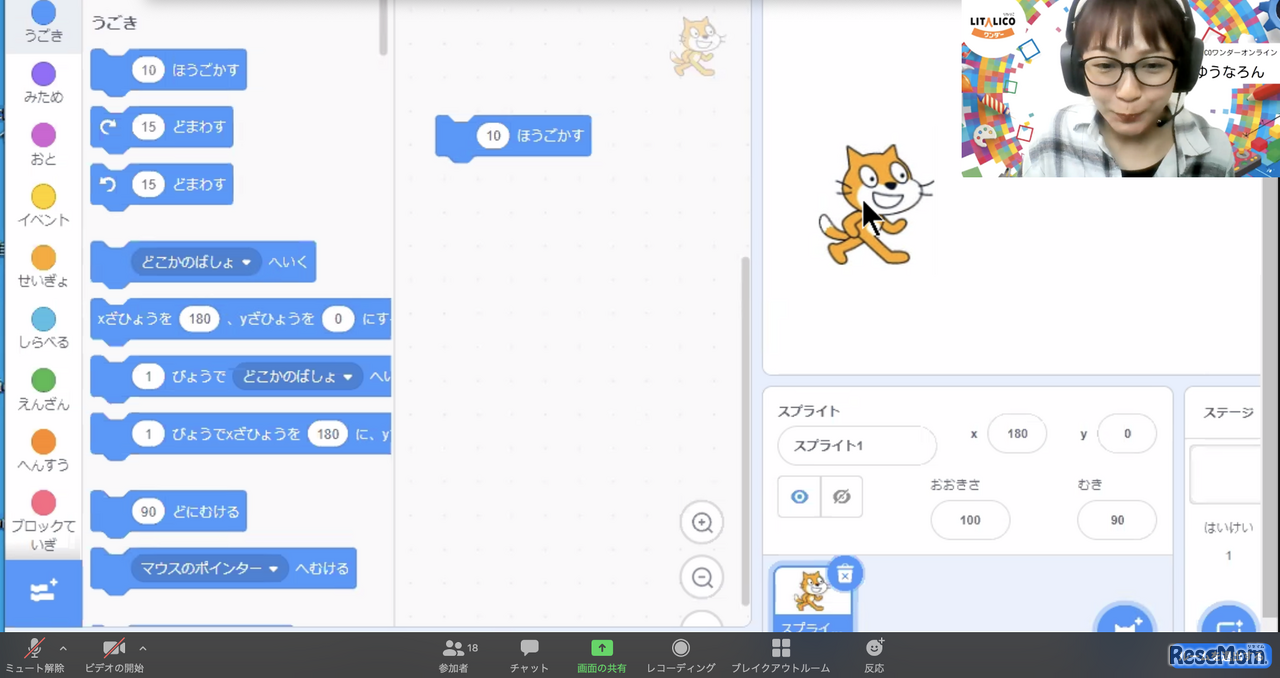Open the イベント block category
The width and height of the screenshot is (1280, 678).
pyautogui.click(x=42, y=203)
